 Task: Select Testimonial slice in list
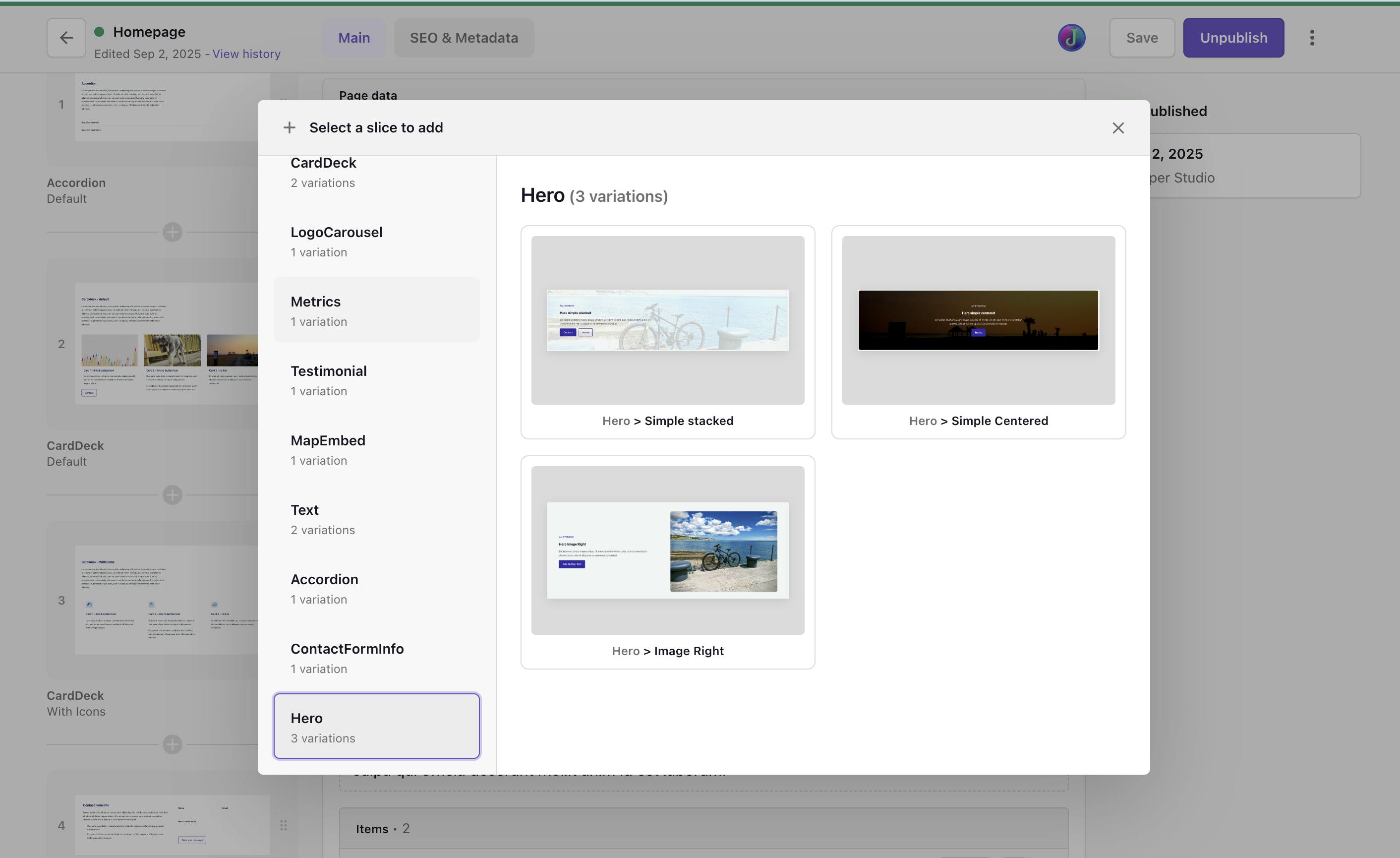(x=376, y=380)
